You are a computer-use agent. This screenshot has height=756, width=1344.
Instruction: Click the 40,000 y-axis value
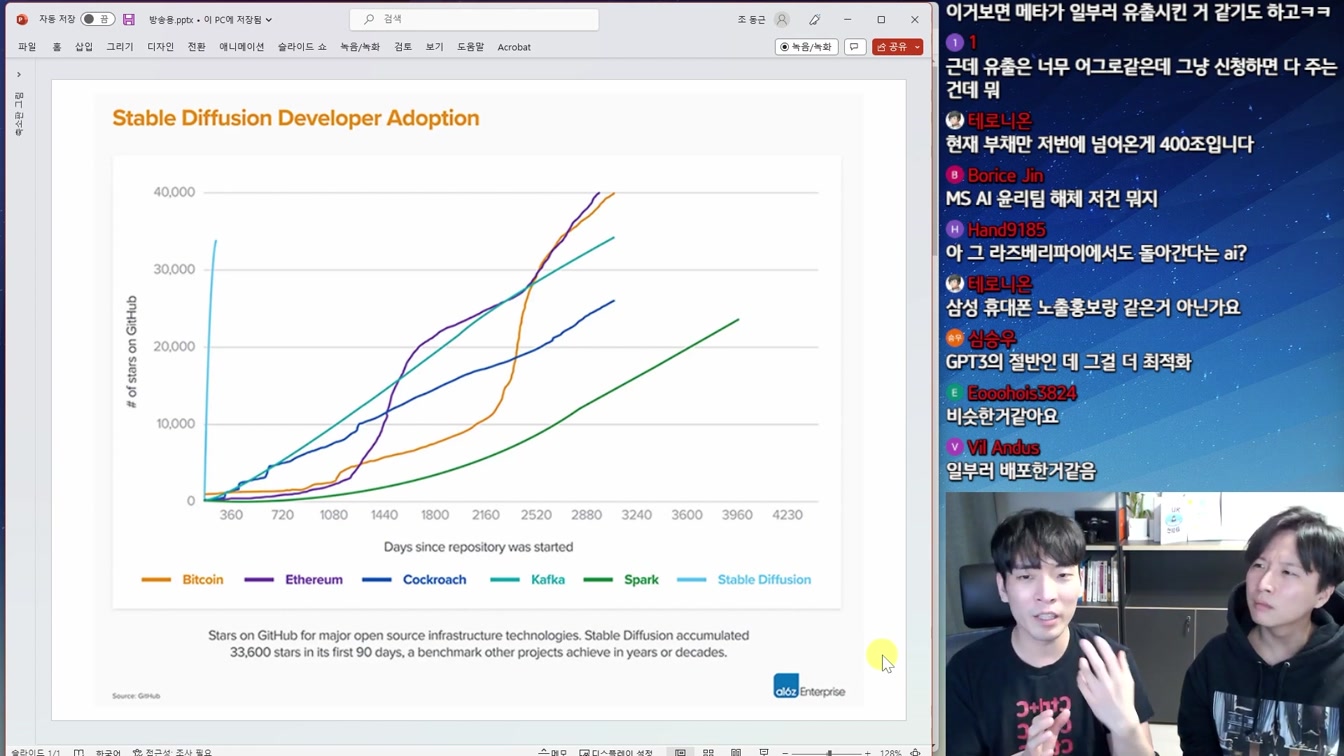pyautogui.click(x=174, y=192)
